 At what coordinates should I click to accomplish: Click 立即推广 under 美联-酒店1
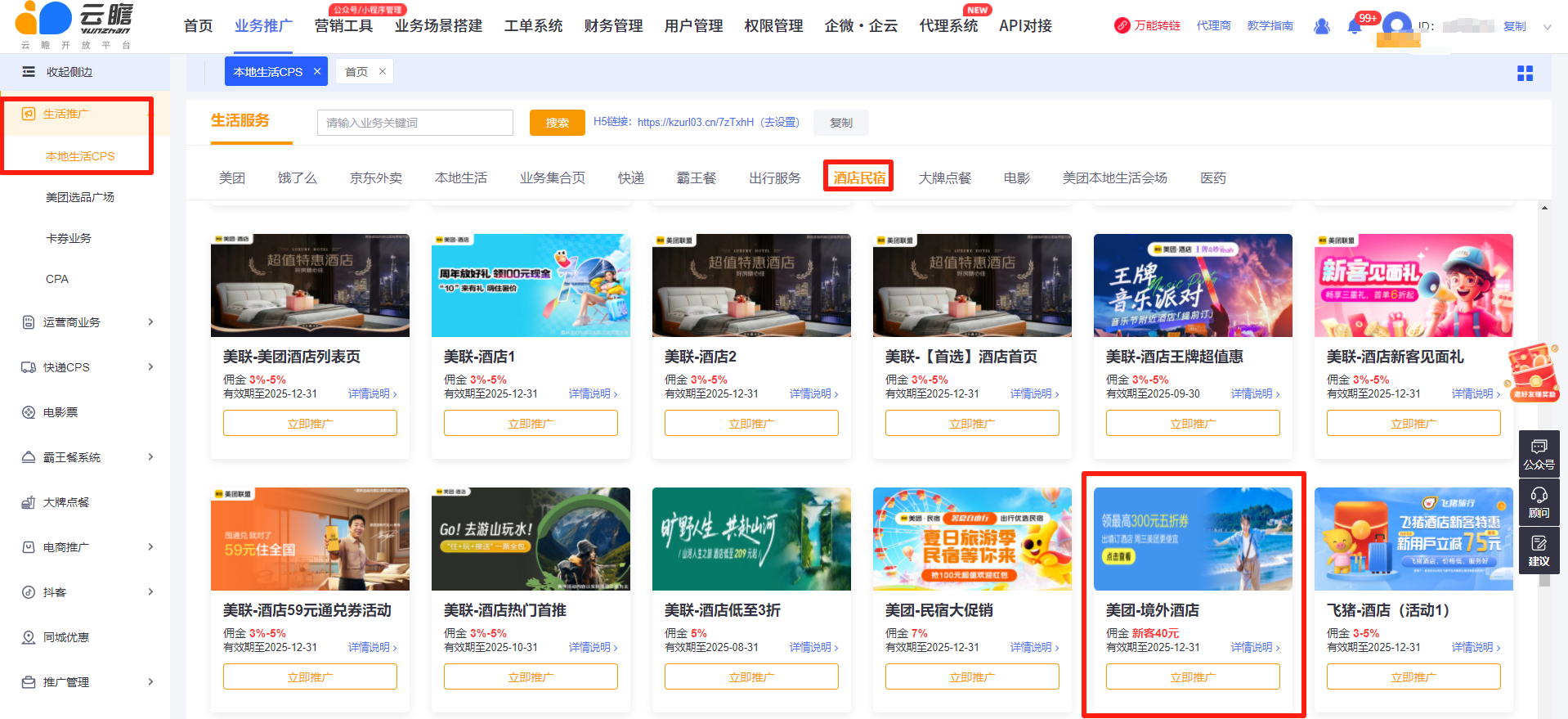coord(531,423)
